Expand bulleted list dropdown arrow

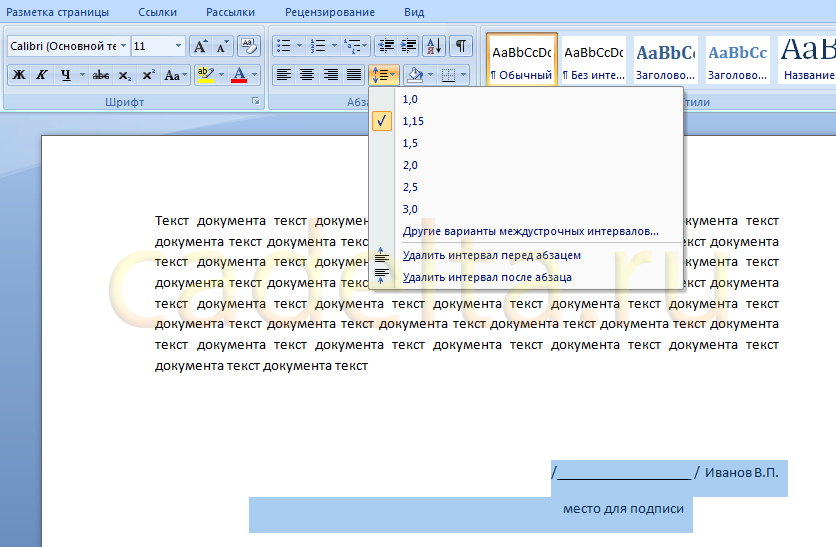(299, 46)
